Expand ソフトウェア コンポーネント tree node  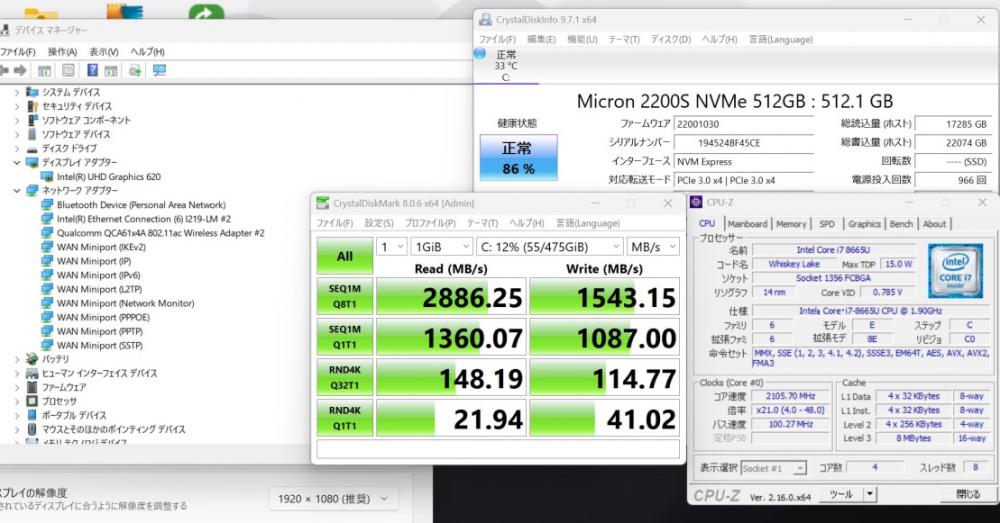(x=17, y=121)
